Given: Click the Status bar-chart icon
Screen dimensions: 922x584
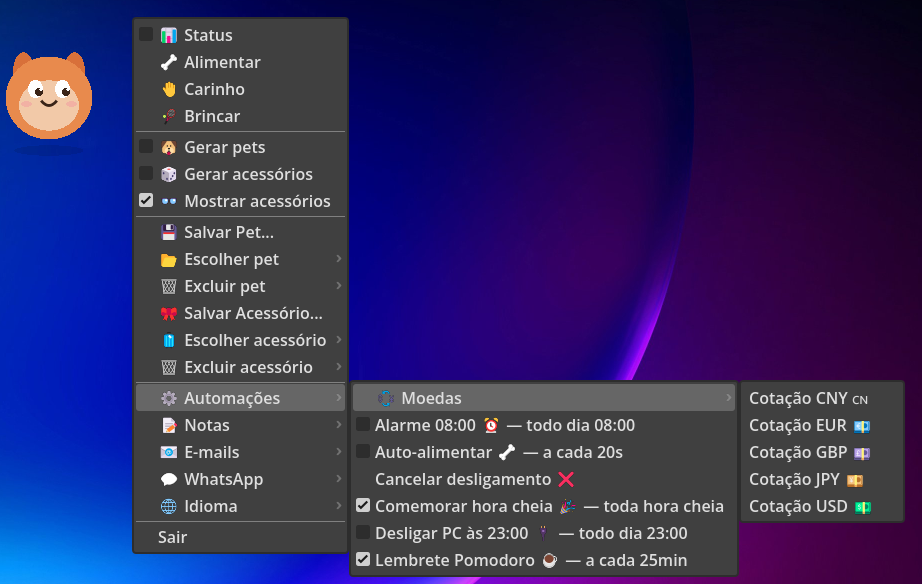Looking at the screenshot, I should [169, 35].
